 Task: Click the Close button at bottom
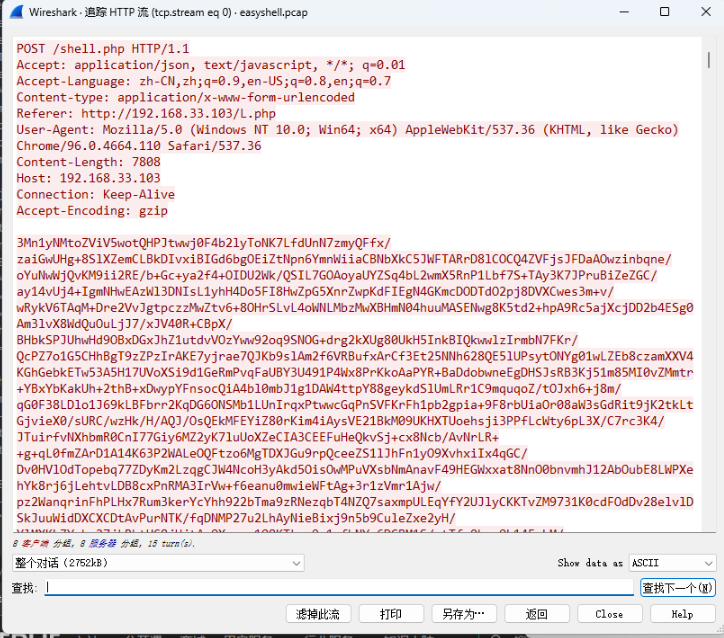click(x=609, y=614)
